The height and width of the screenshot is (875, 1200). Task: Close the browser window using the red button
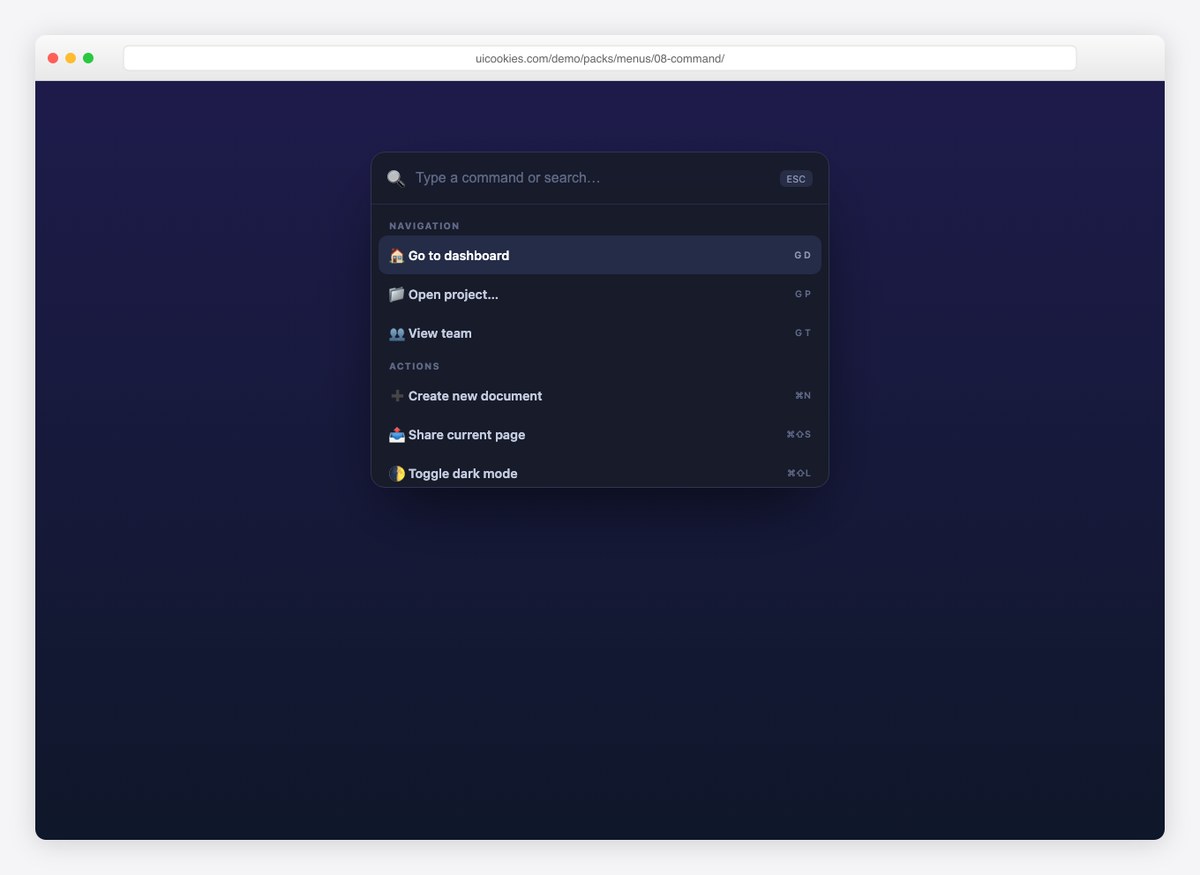tap(53, 58)
